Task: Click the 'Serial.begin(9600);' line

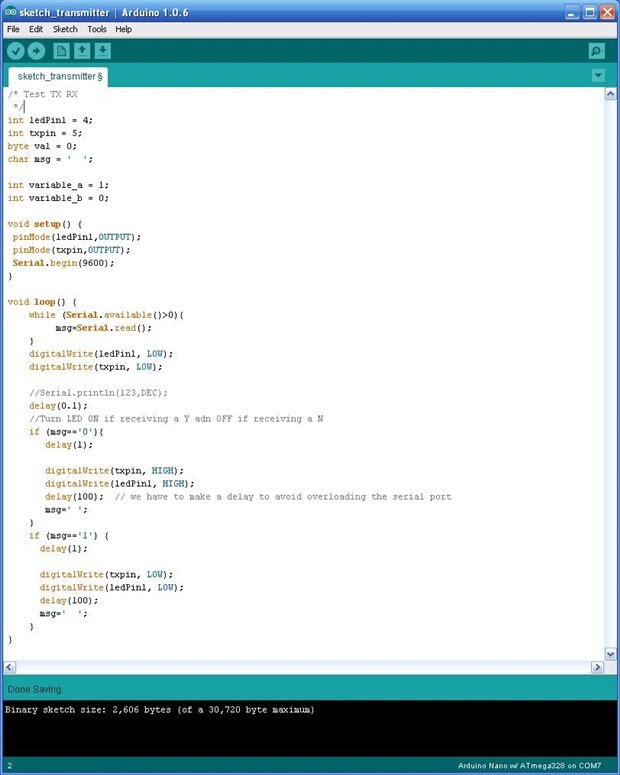Action: coord(63,263)
